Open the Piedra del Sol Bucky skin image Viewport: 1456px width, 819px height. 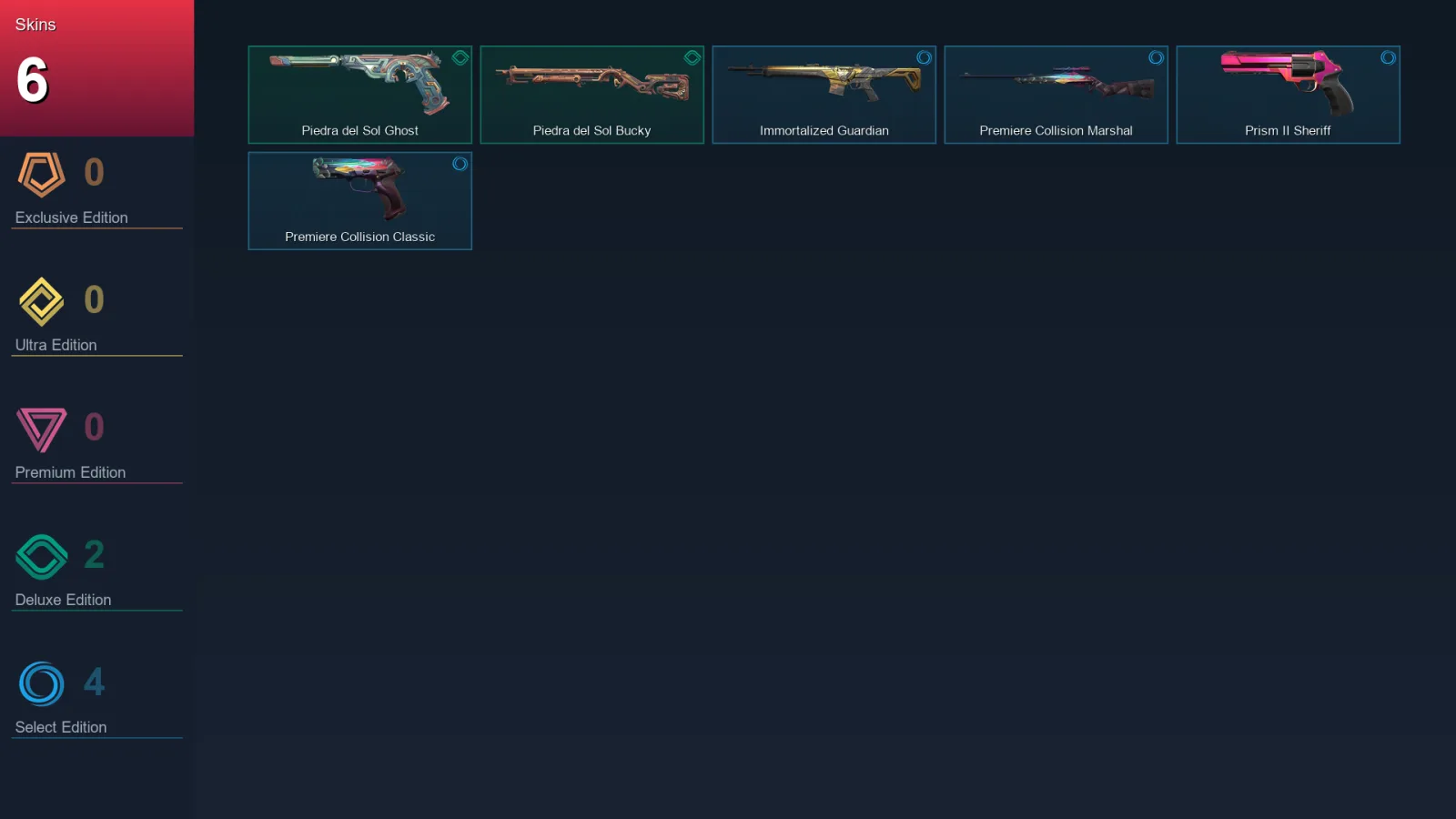(591, 83)
